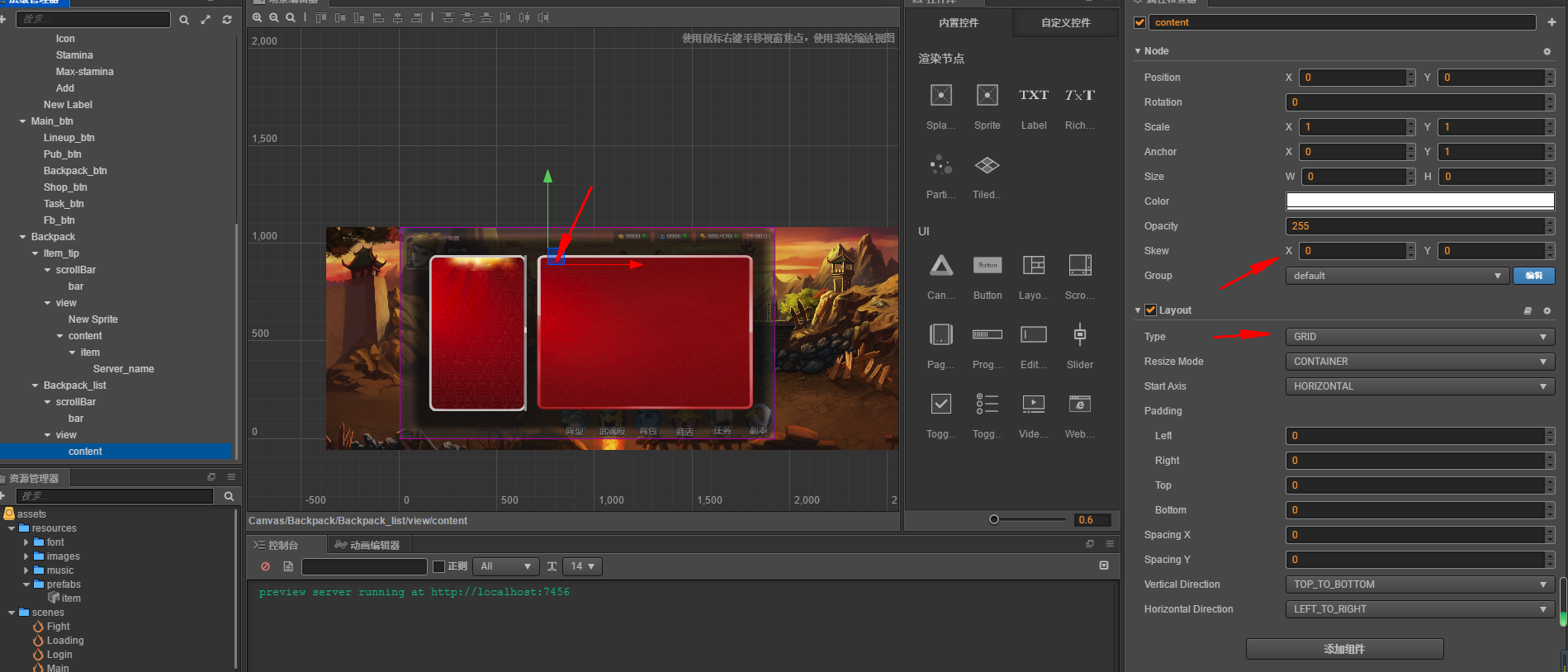The image size is (1568, 672).
Task: Switch to 内置控件 tab
Action: tap(959, 23)
